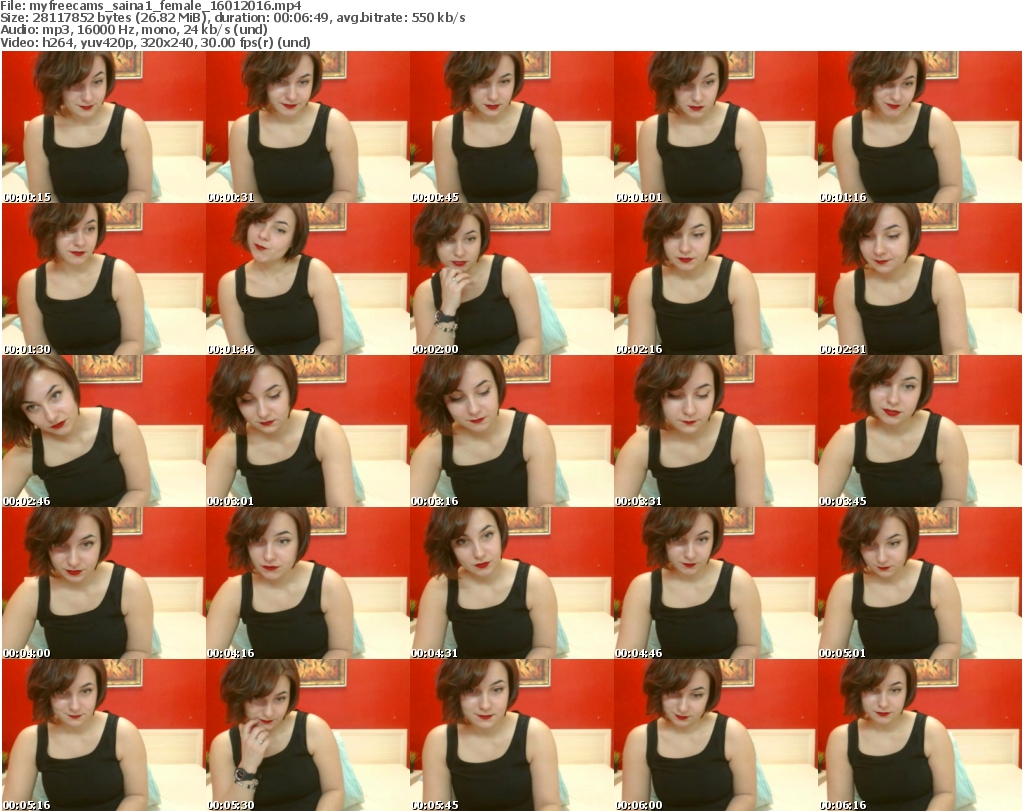Click the thumbnail marked 00:04:46

pos(715,583)
